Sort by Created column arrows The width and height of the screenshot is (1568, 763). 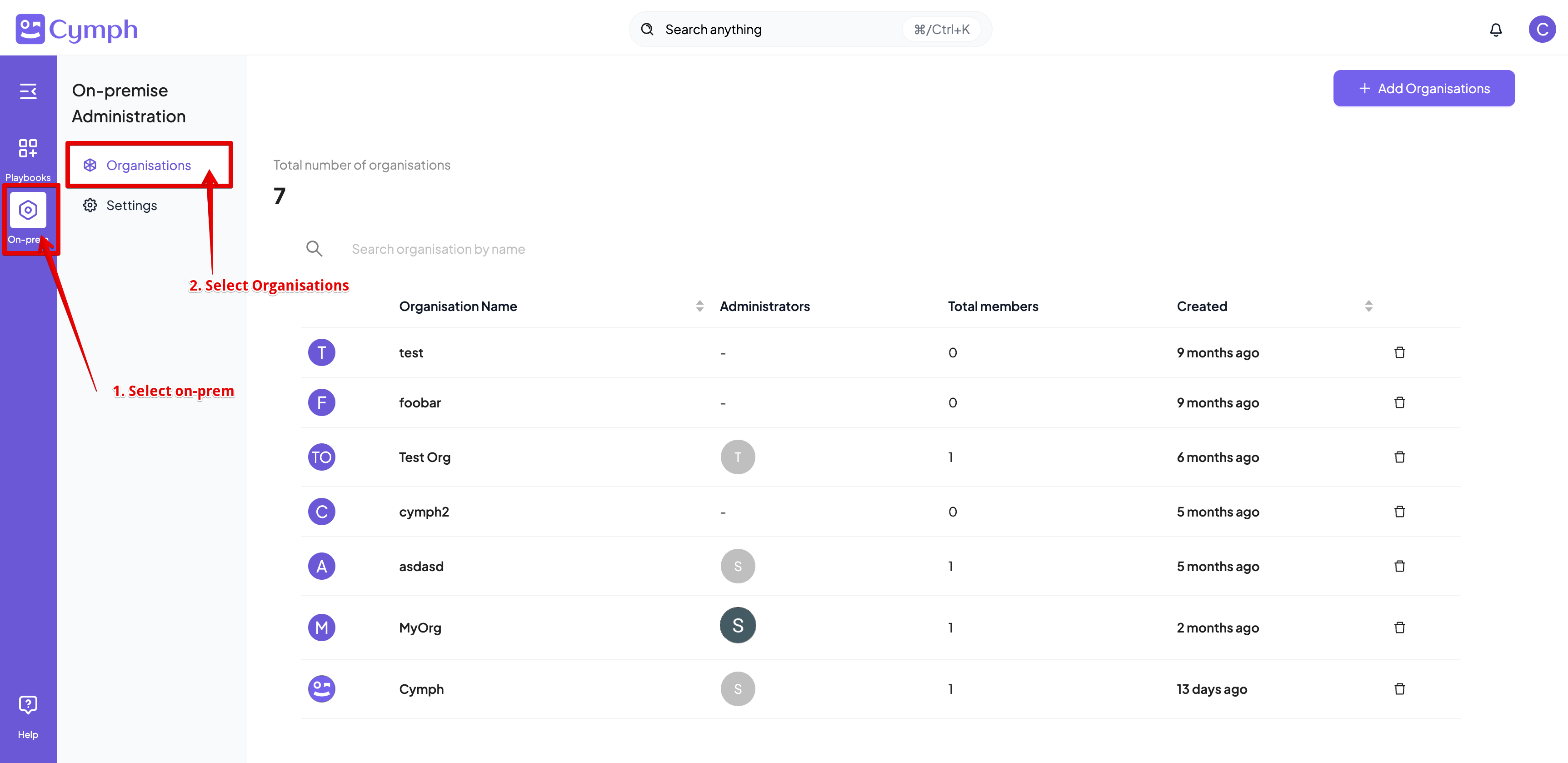click(x=1368, y=306)
